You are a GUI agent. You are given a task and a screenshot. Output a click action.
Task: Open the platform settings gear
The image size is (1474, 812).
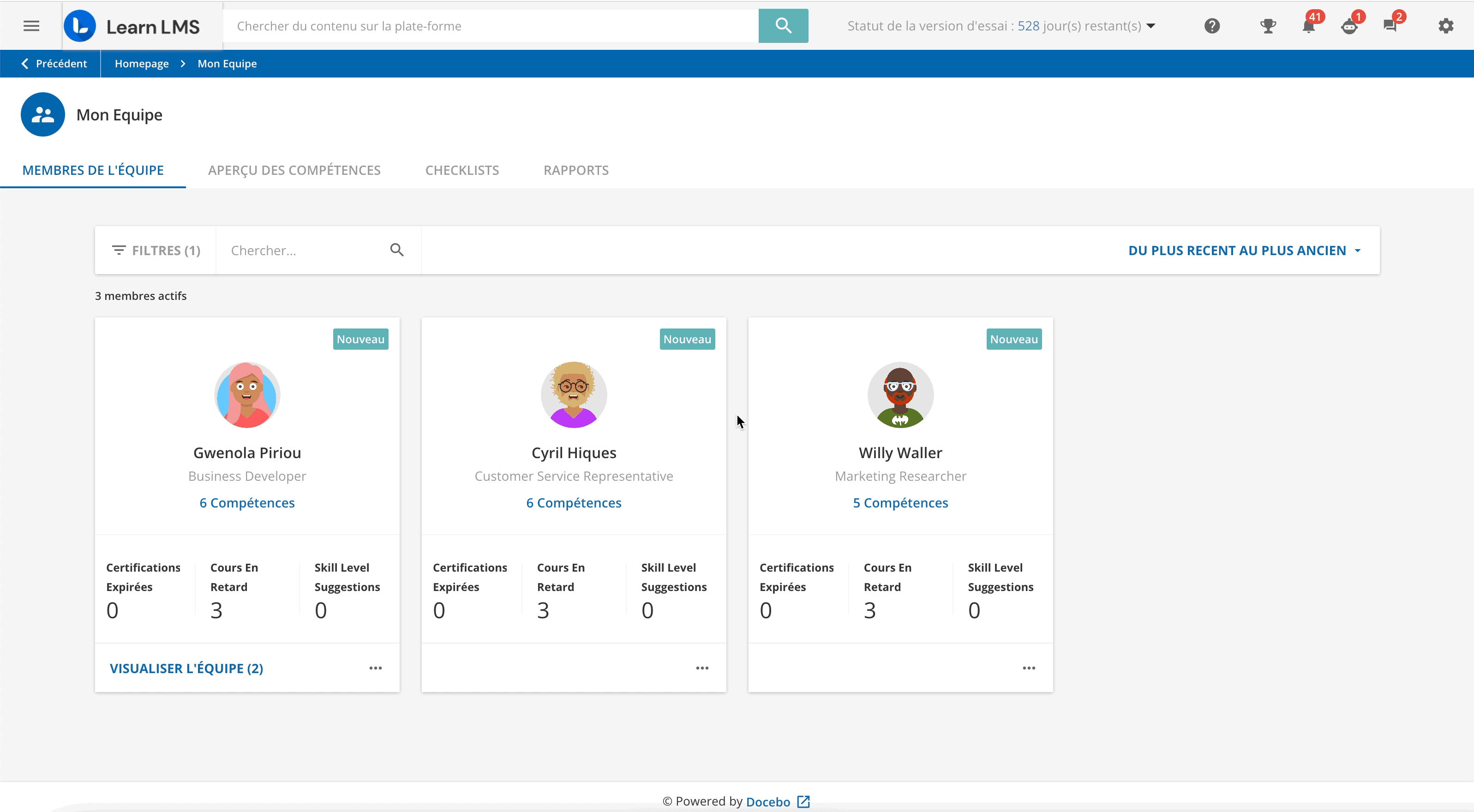click(x=1446, y=26)
